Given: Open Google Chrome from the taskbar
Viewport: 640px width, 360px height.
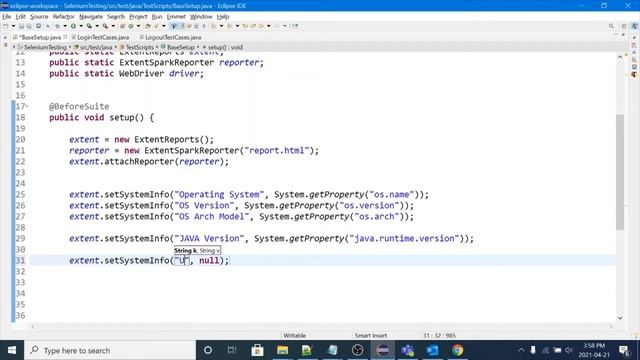Looking at the screenshot, I should (458, 350).
